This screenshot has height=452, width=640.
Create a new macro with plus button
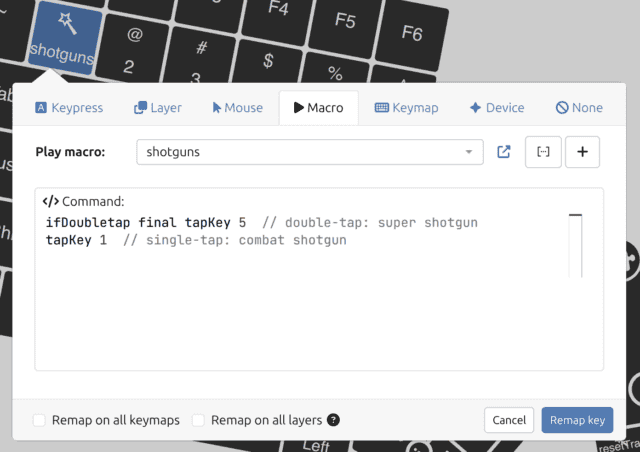[x=582, y=152]
